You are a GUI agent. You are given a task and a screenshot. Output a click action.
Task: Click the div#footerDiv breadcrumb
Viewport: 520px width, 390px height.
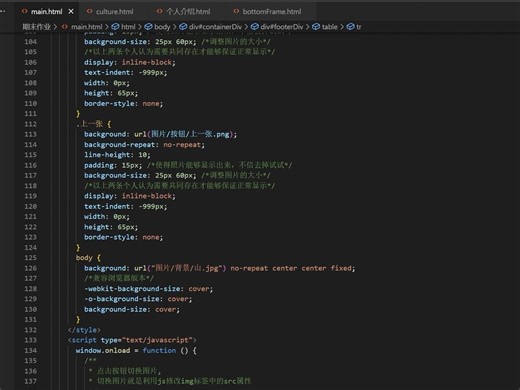pyautogui.click(x=282, y=27)
